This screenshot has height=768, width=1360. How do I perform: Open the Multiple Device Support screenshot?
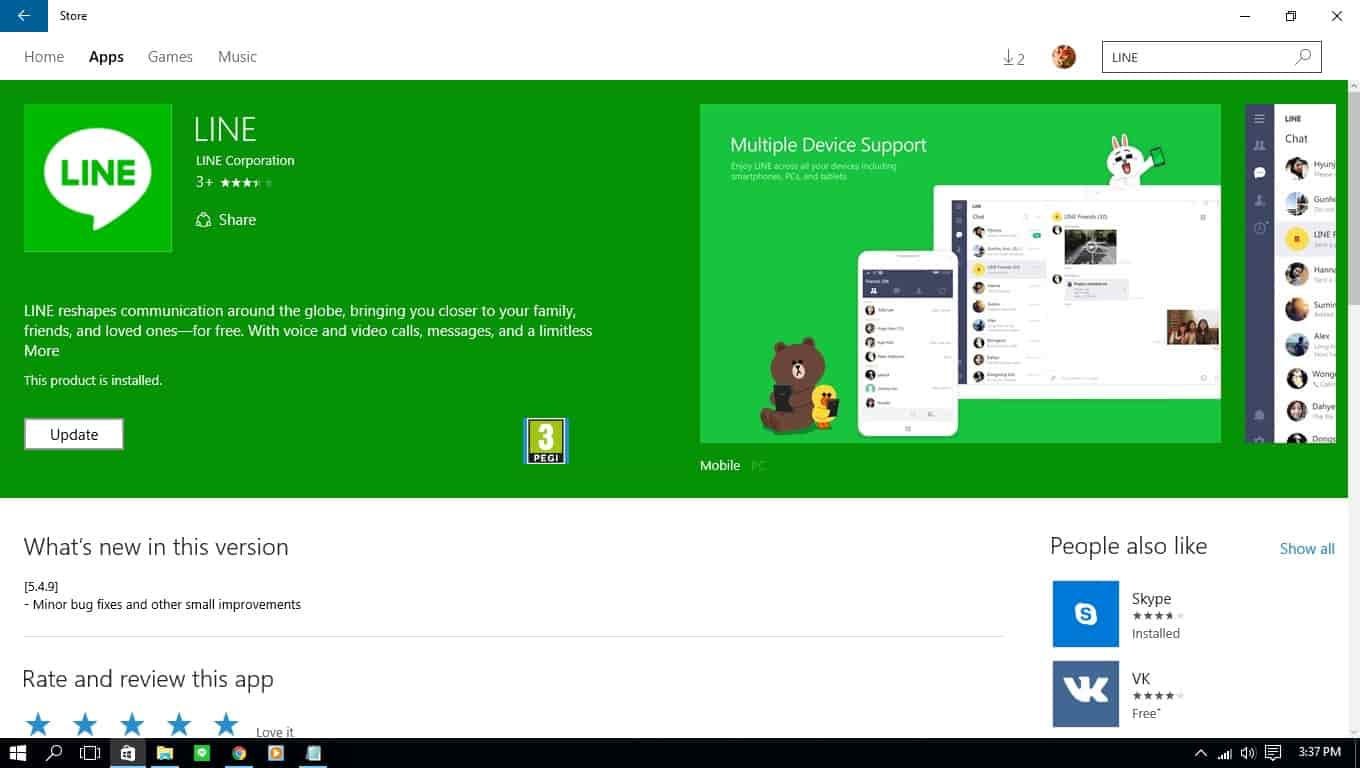coord(960,273)
